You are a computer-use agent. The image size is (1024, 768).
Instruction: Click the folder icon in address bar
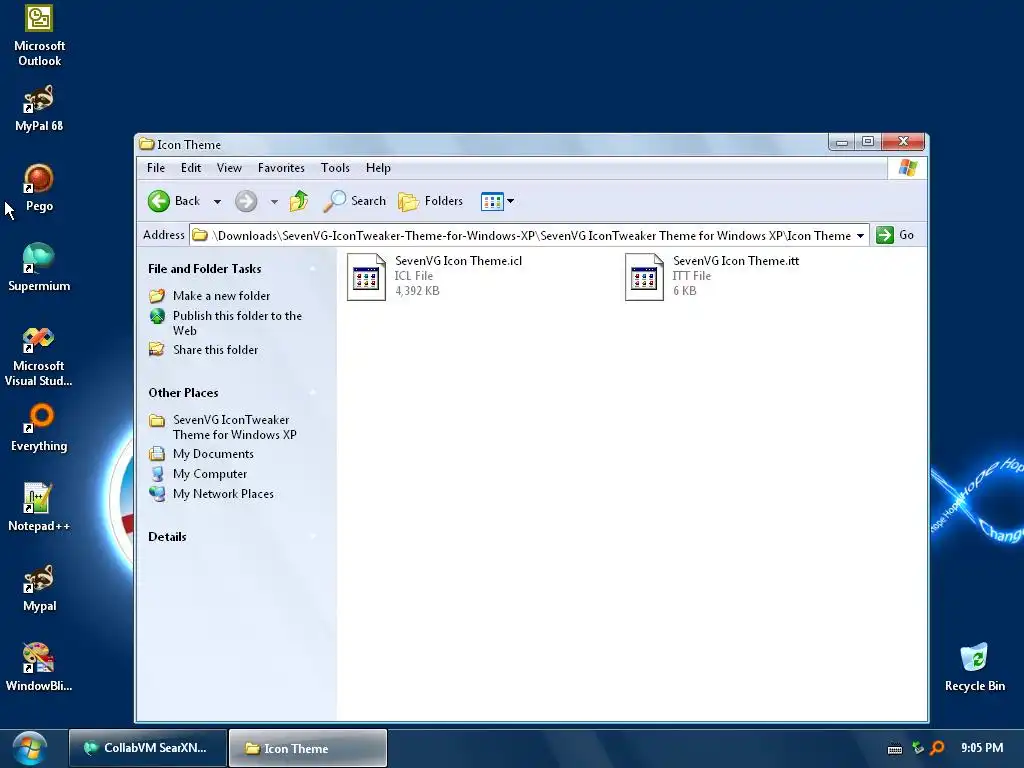[200, 235]
